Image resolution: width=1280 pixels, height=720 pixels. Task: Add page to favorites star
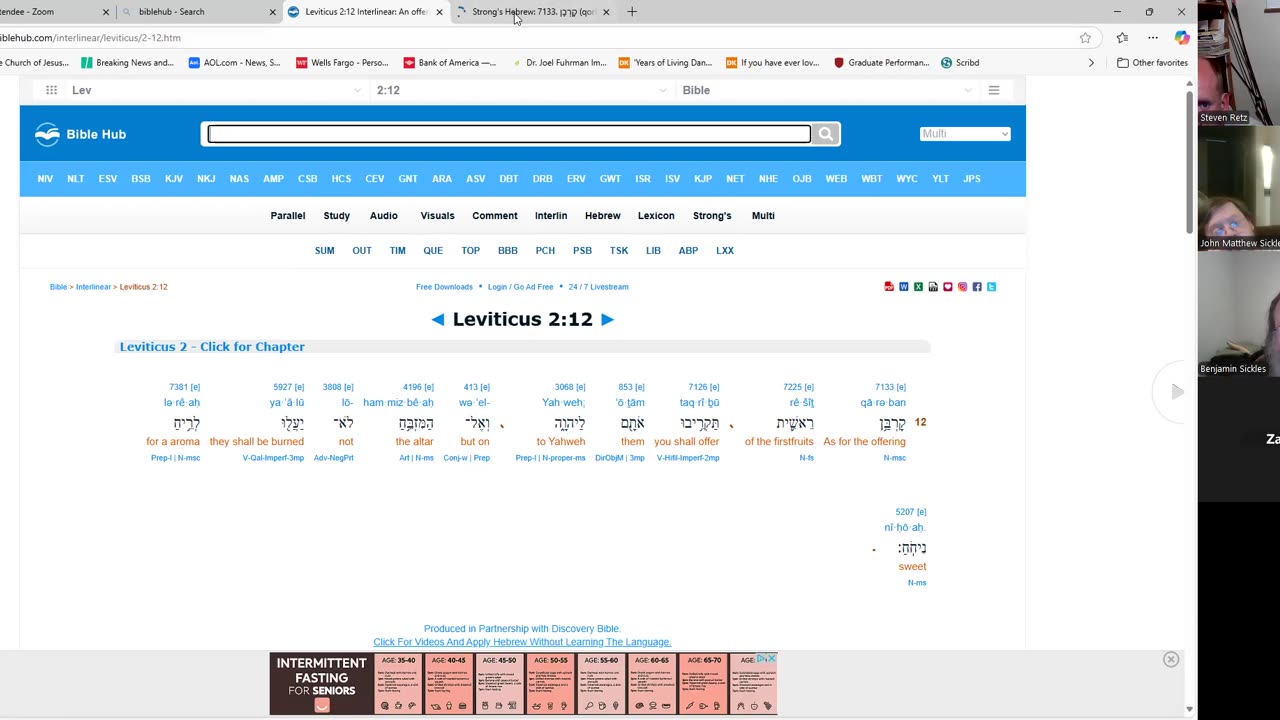point(1085,38)
